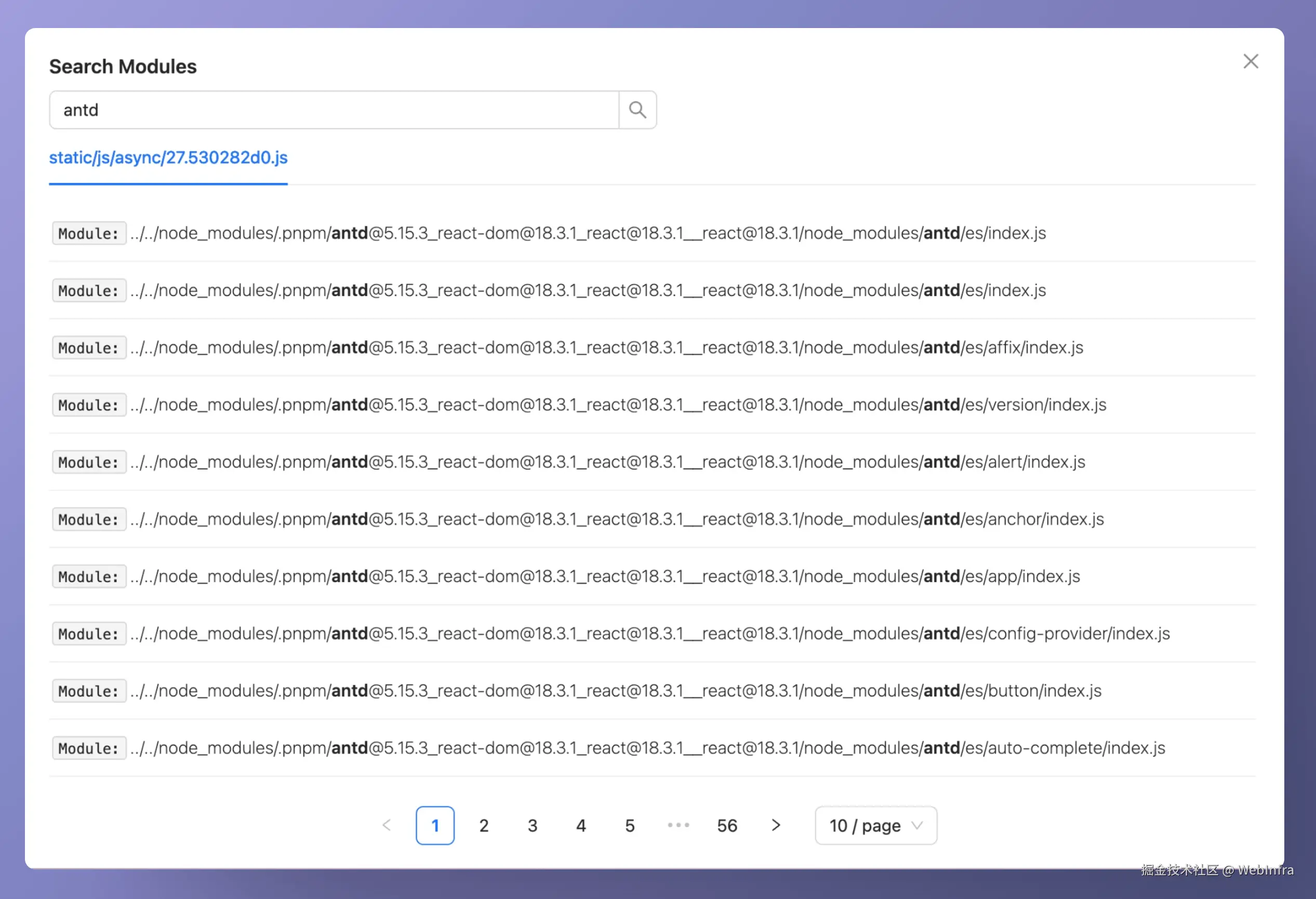The image size is (1316, 899).
Task: Open the antd/es/config-provider/index.js module entry
Action: (649, 634)
